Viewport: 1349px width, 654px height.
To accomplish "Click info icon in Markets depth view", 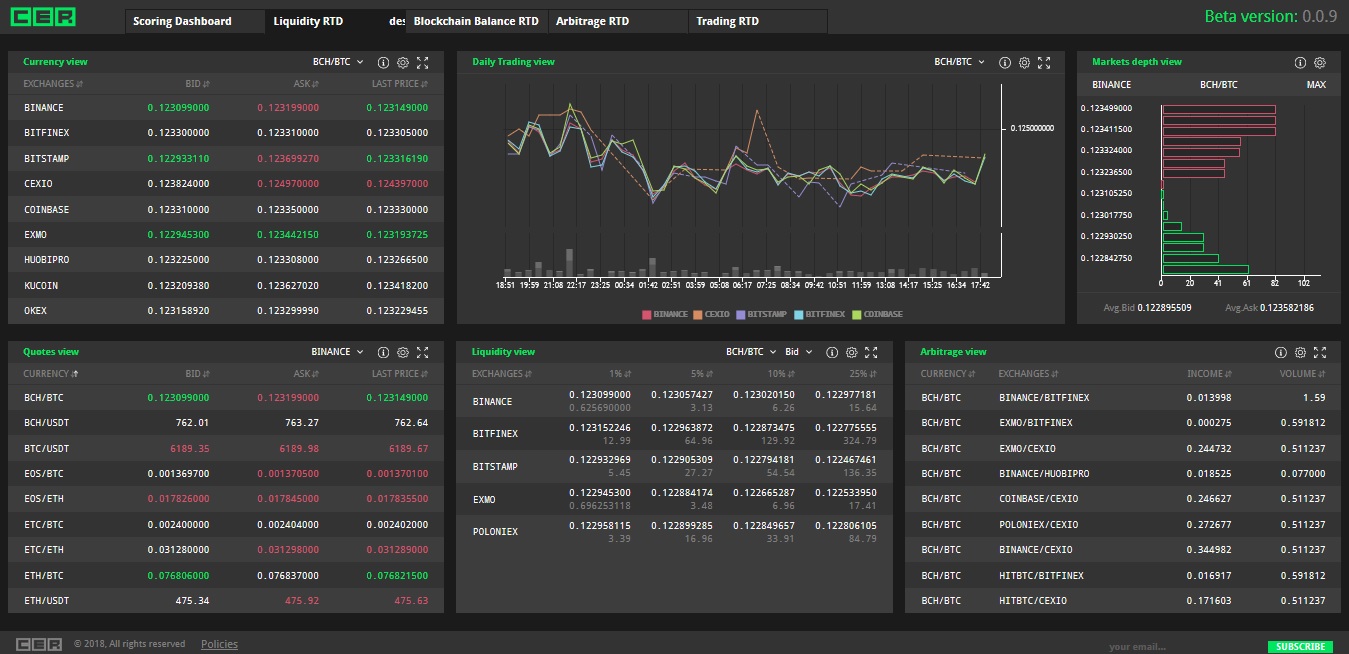I will [1300, 62].
